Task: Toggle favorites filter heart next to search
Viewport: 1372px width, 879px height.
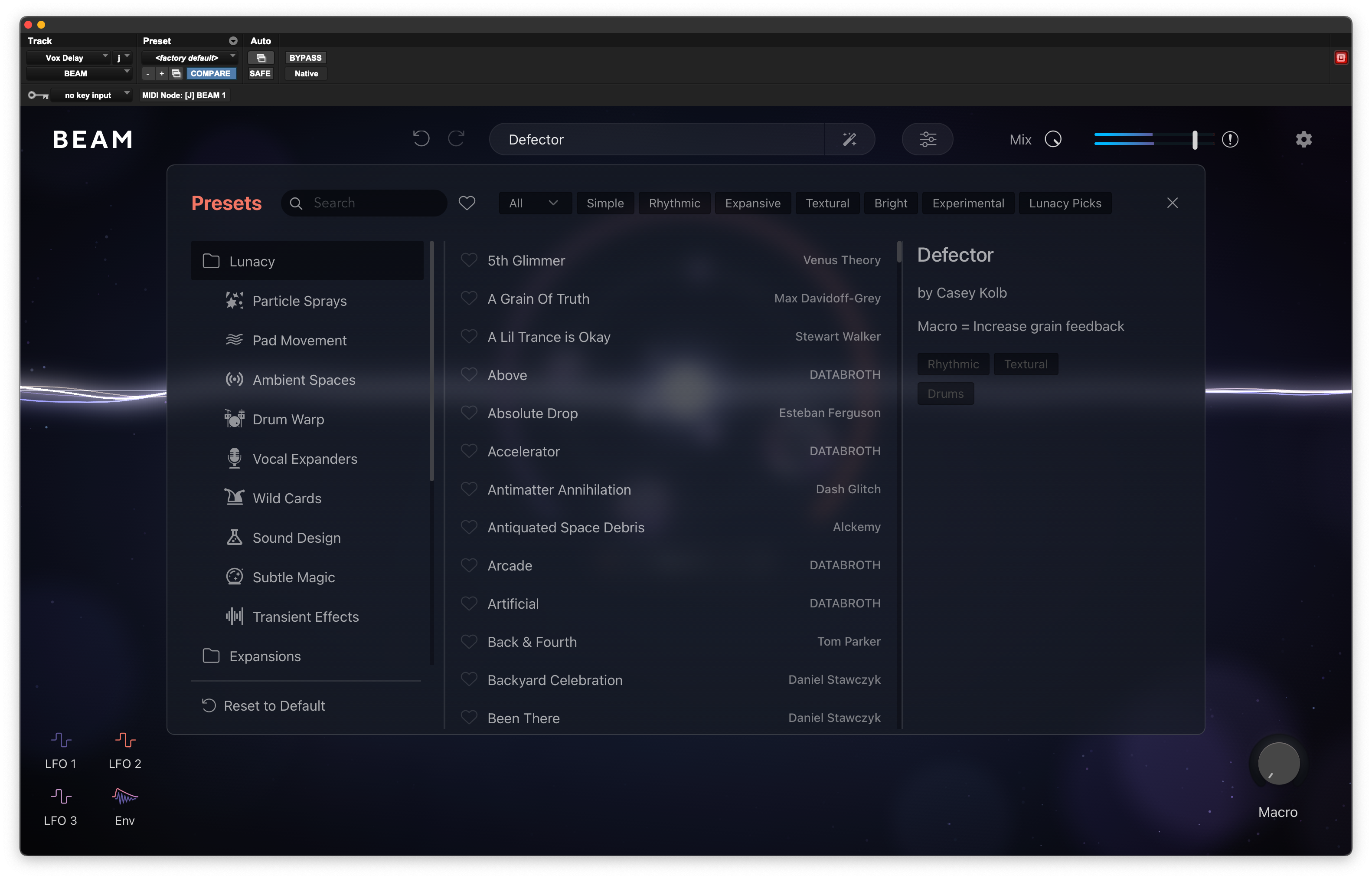Action: pyautogui.click(x=467, y=203)
